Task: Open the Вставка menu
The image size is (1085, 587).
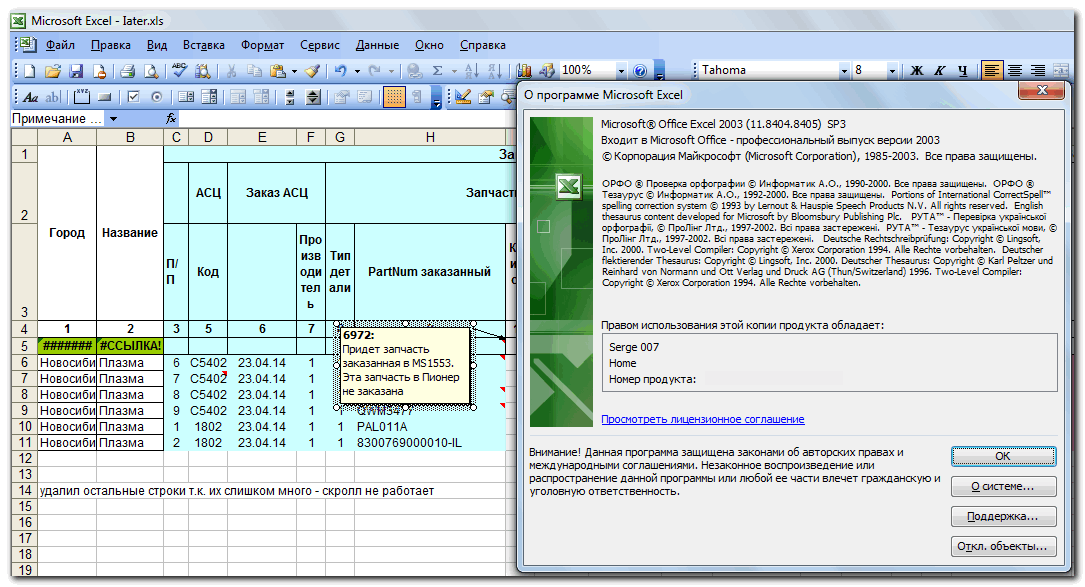Action: [x=203, y=45]
